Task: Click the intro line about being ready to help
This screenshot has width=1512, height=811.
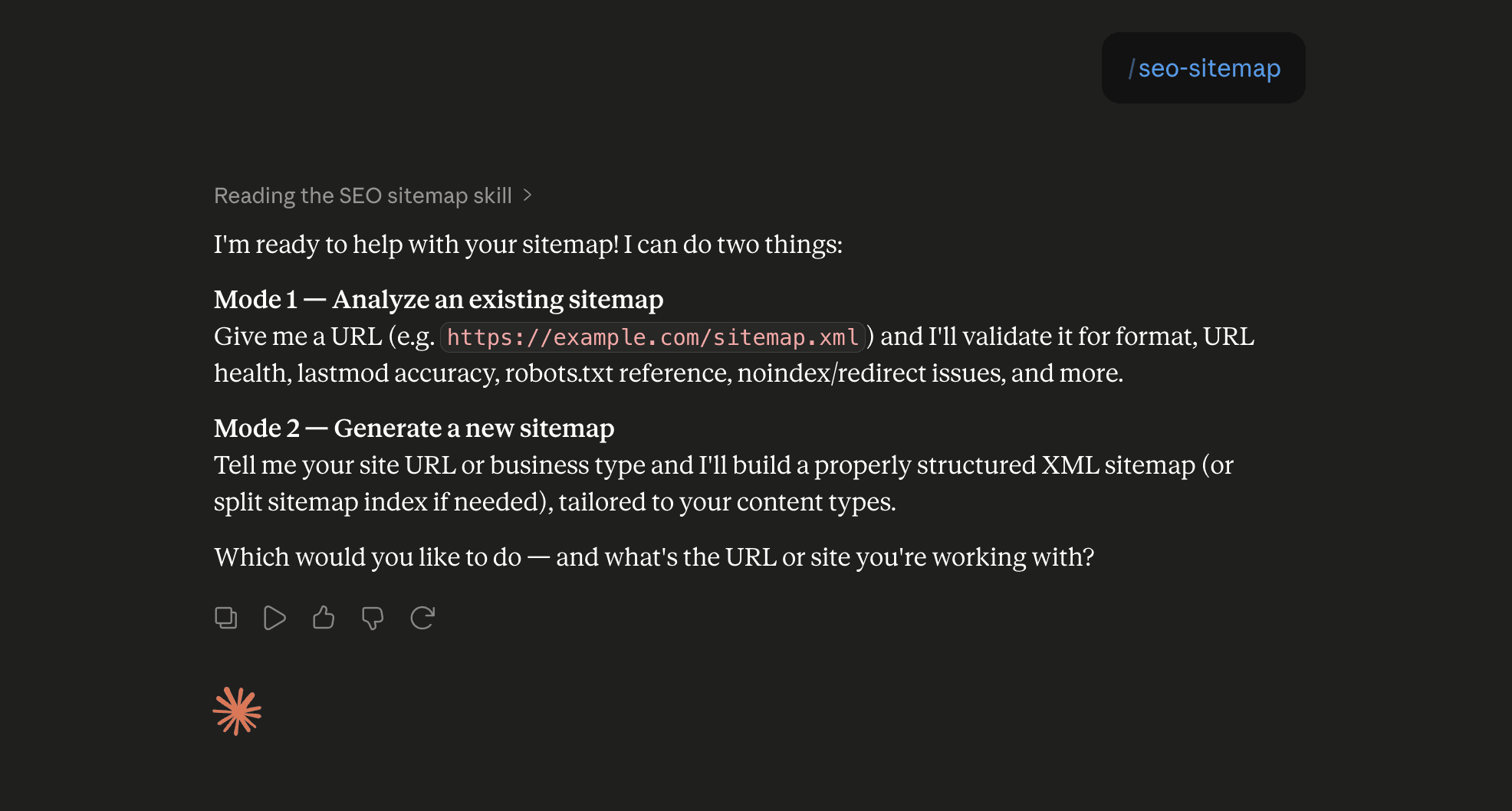Action: coord(528,245)
